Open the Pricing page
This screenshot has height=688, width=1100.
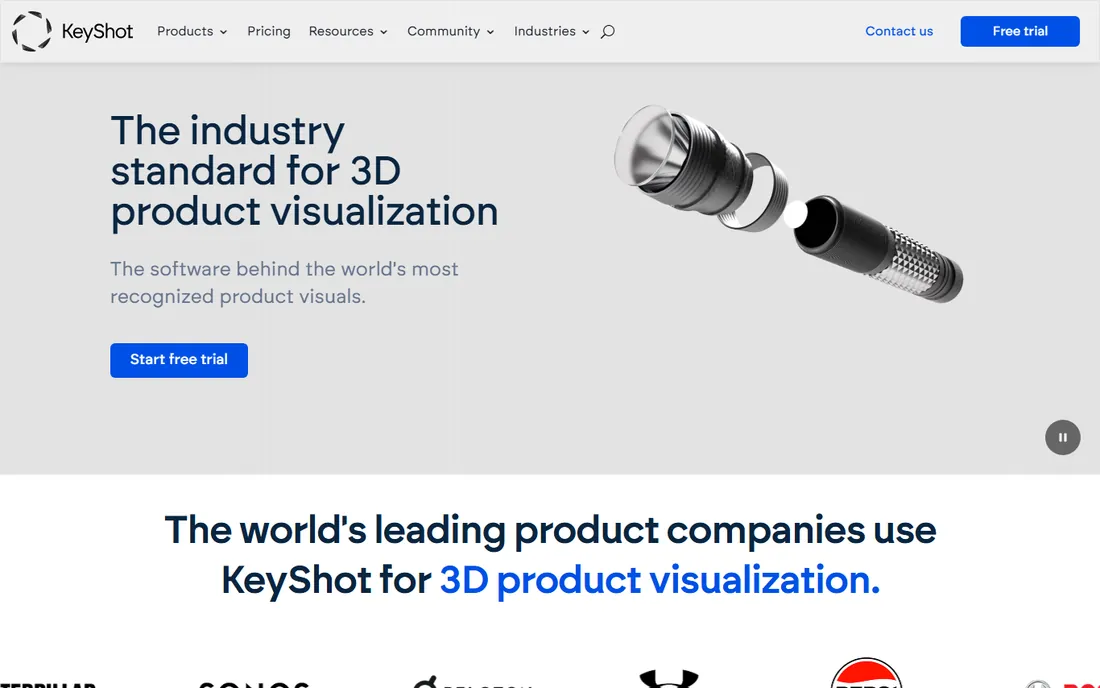point(269,32)
